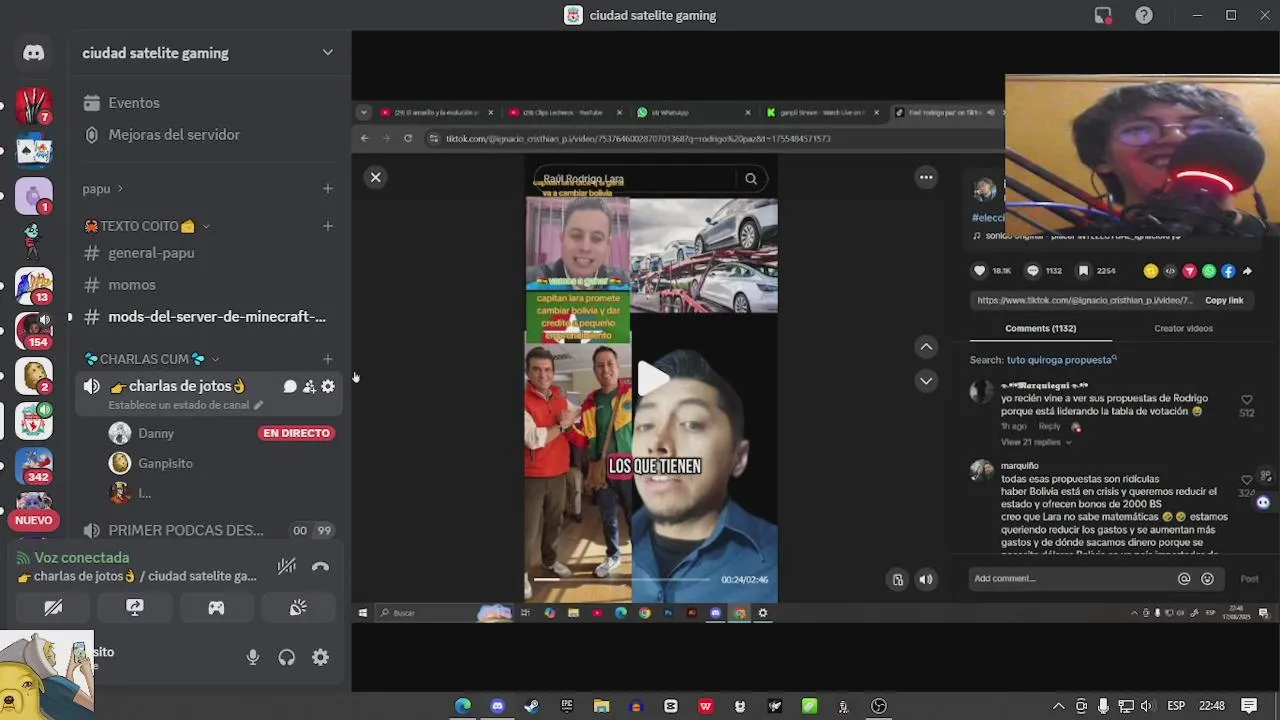The width and height of the screenshot is (1280, 720).
Task: Add channel to TEXTO COITO category
Action: click(x=327, y=226)
